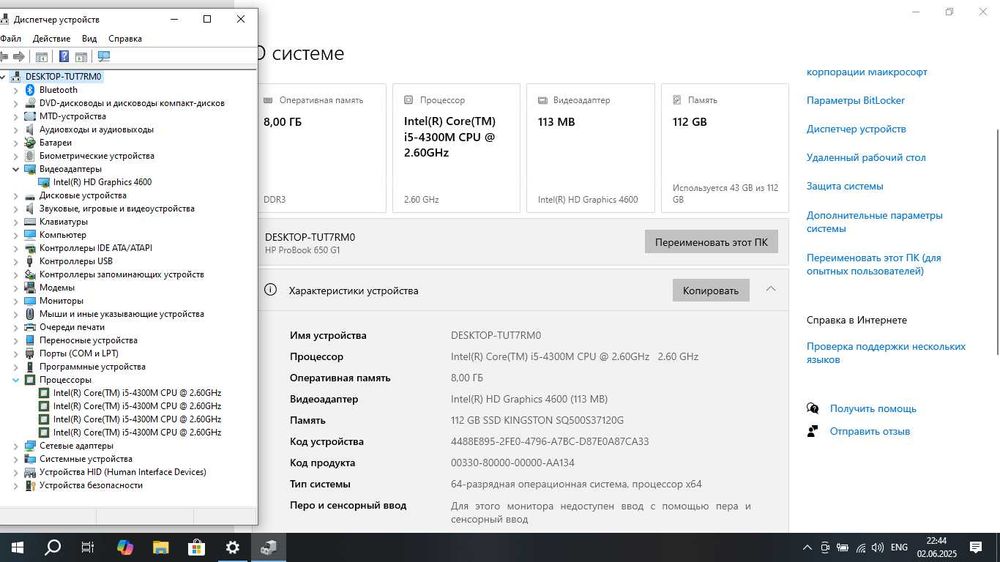Open File Explorer from the taskbar
The height and width of the screenshot is (562, 1000).
tap(161, 547)
